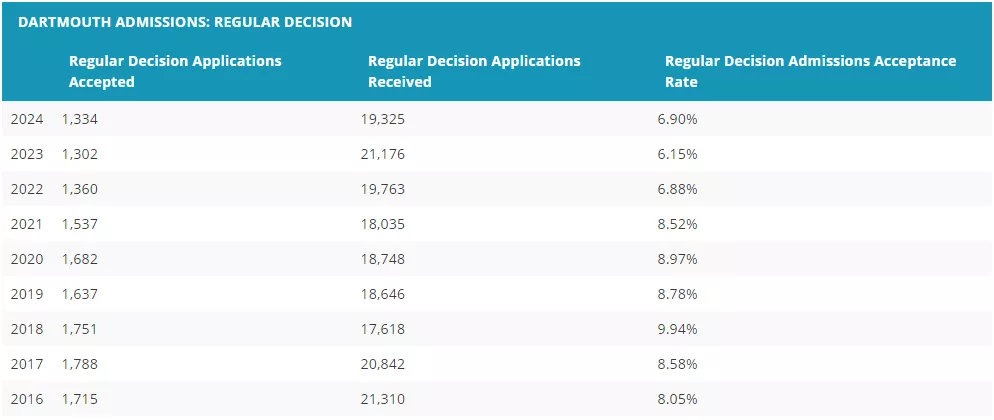994x420 pixels.
Task: Click the 6.15% acceptance rate value
Action: [677, 154]
